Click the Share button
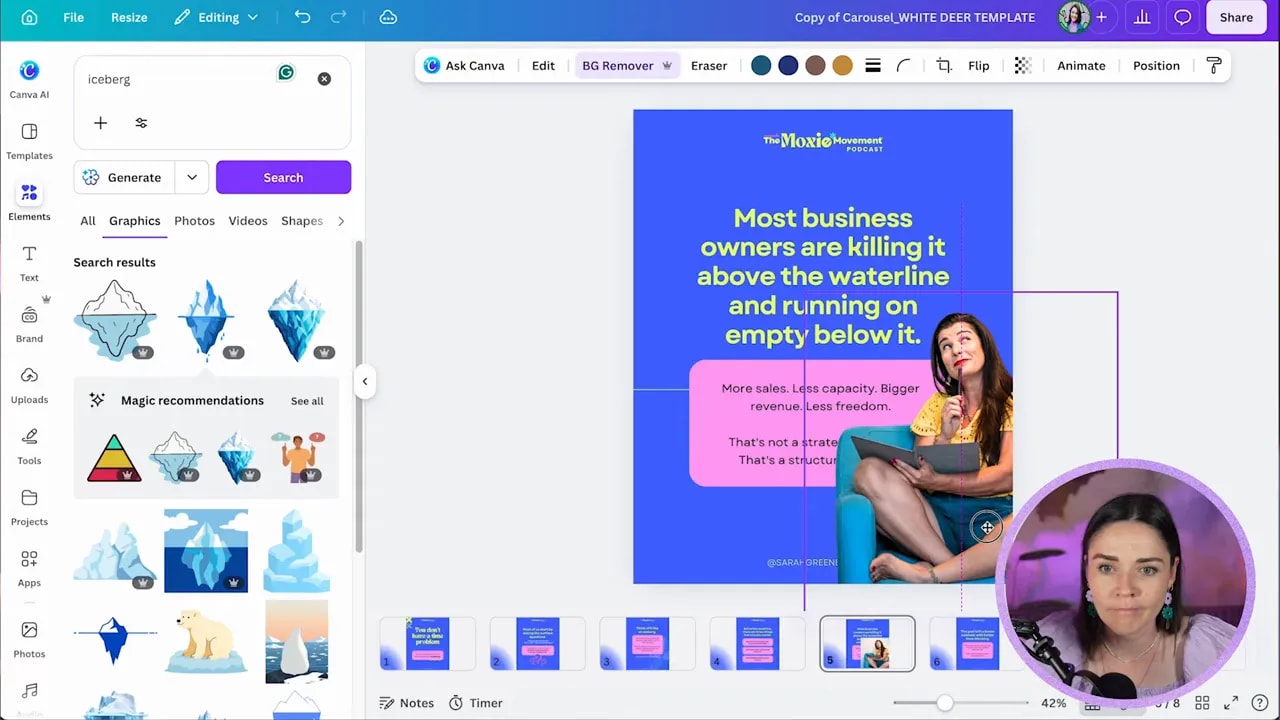The image size is (1280, 720). pyautogui.click(x=1236, y=17)
